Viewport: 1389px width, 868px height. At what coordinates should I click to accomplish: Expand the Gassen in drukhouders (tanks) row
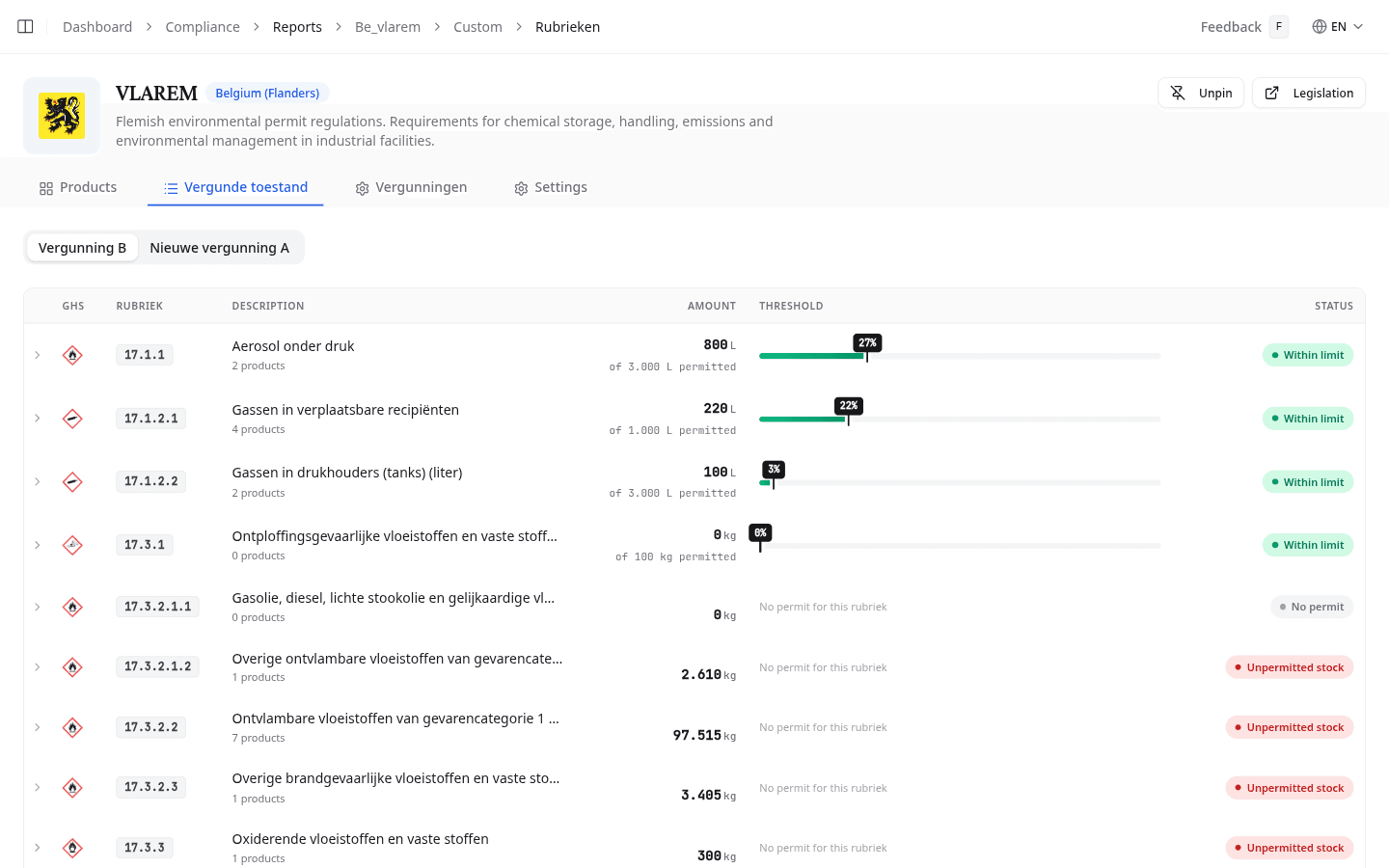click(38, 481)
